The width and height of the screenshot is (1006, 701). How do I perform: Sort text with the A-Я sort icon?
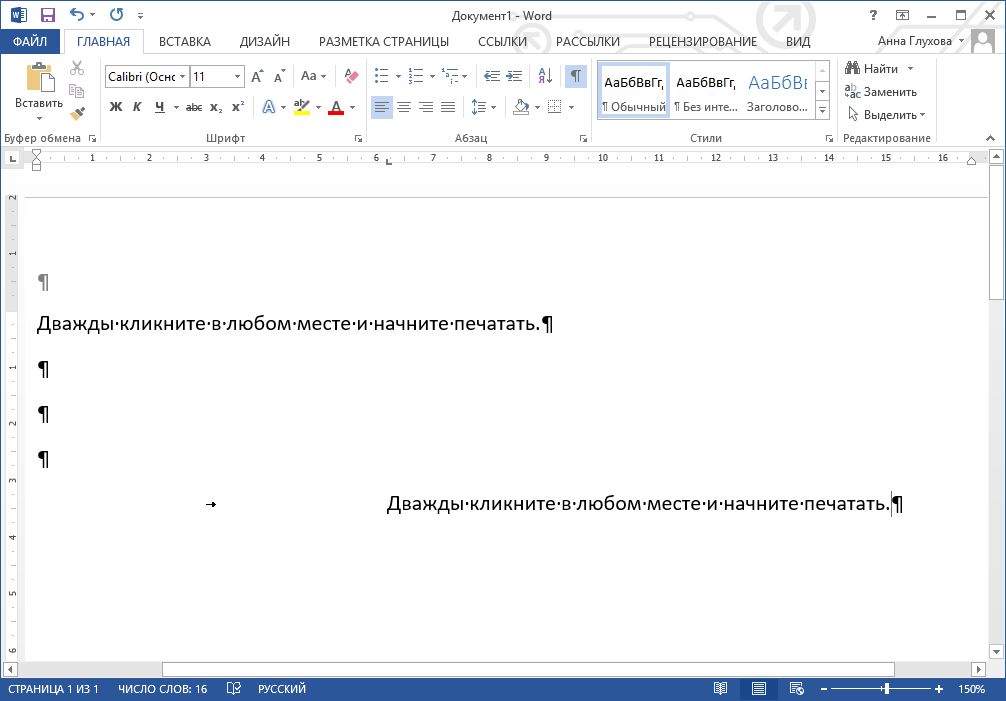tap(545, 76)
